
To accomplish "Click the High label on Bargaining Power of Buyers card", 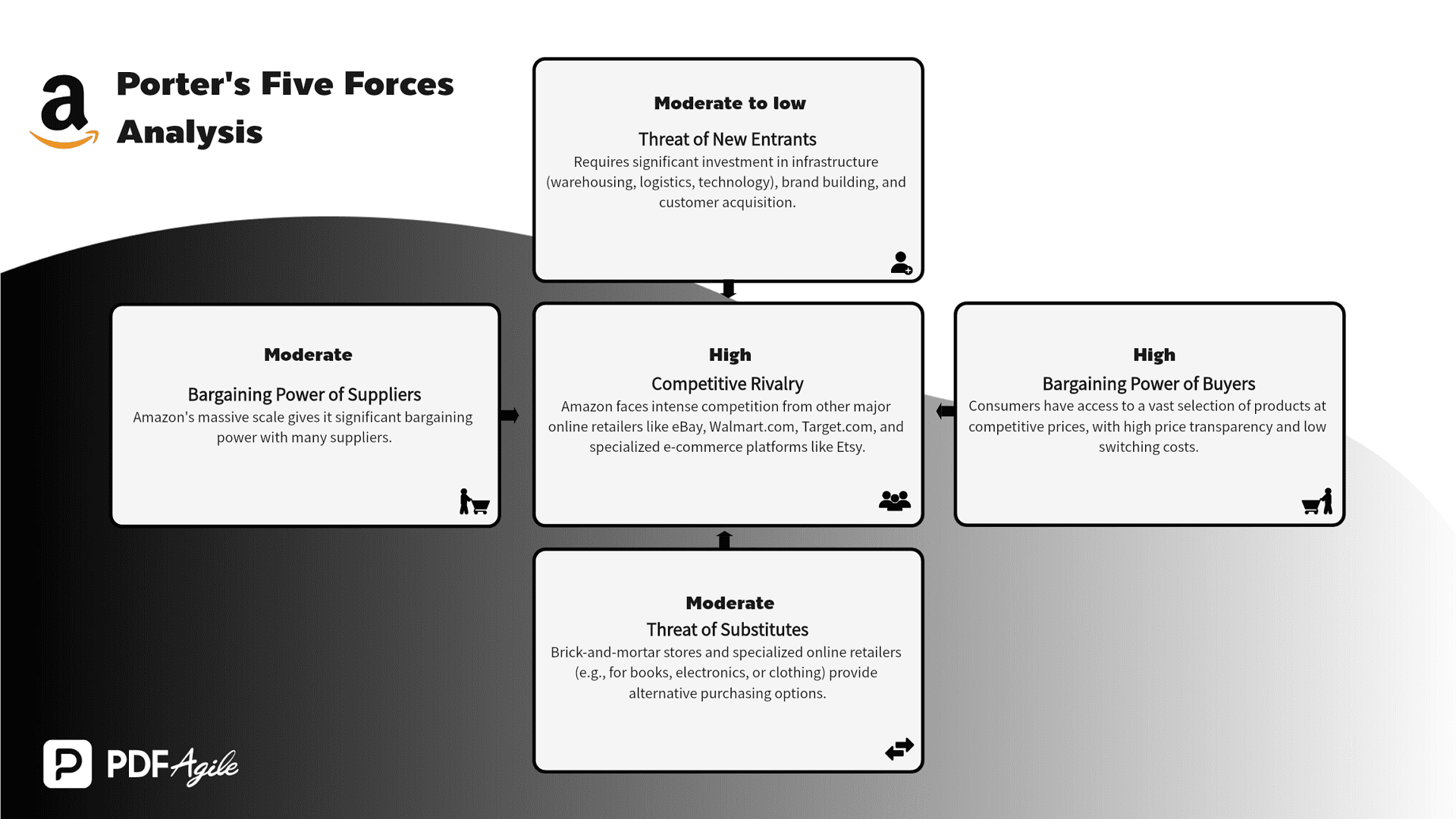I will (x=1152, y=354).
